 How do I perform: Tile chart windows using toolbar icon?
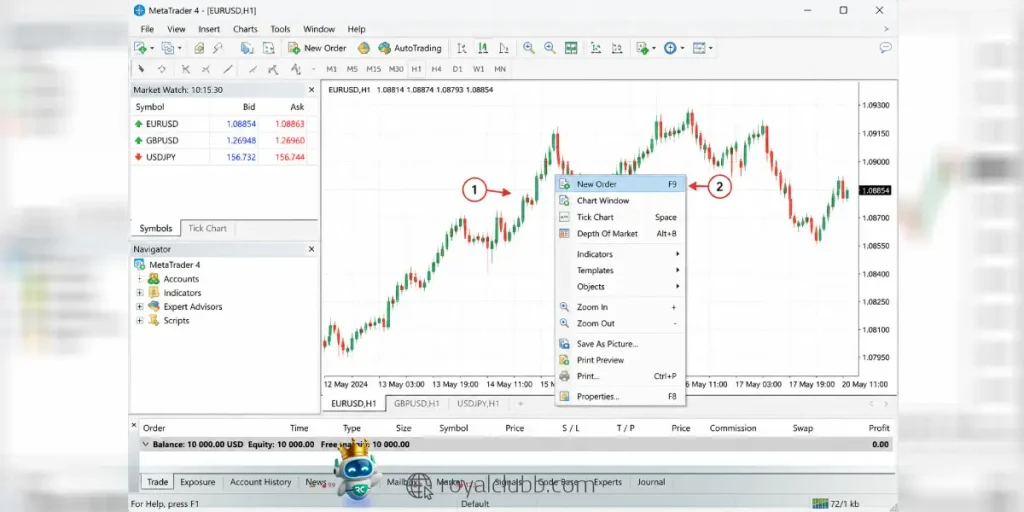point(571,48)
